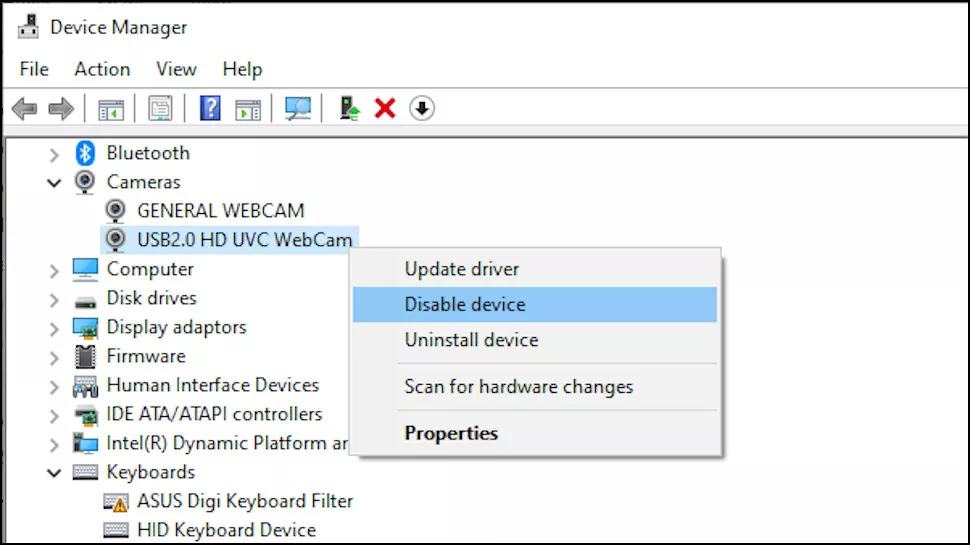
Task: Expand the Bluetooth category
Action: click(54, 154)
